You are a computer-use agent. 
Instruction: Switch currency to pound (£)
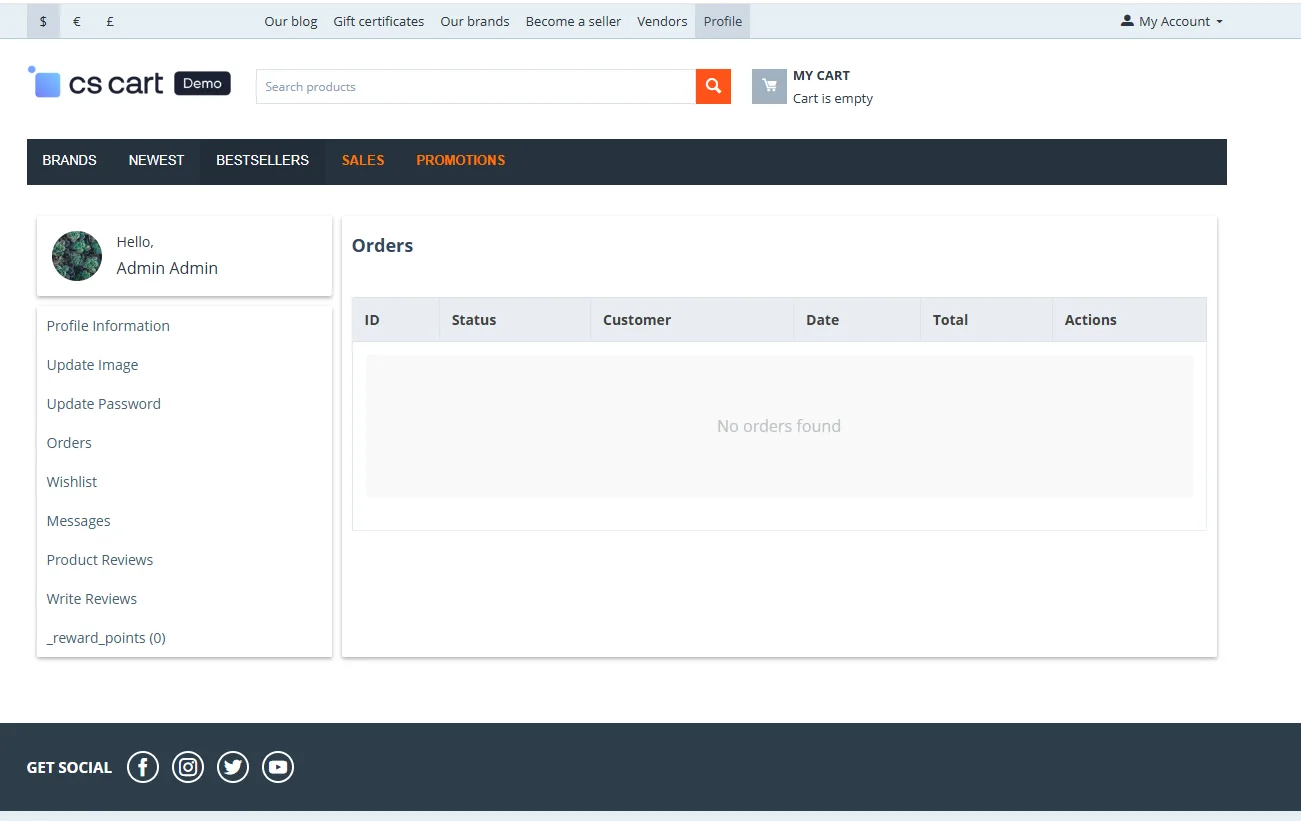pyautogui.click(x=110, y=21)
